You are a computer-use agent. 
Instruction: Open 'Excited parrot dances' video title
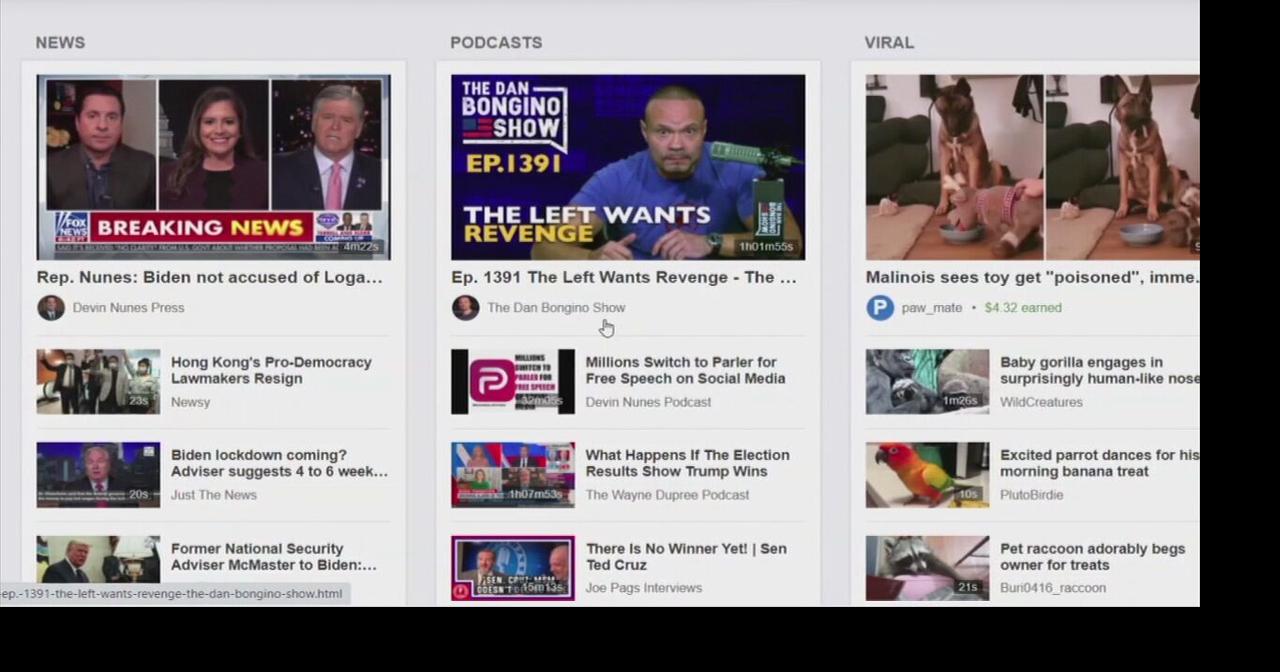[x=1099, y=463]
